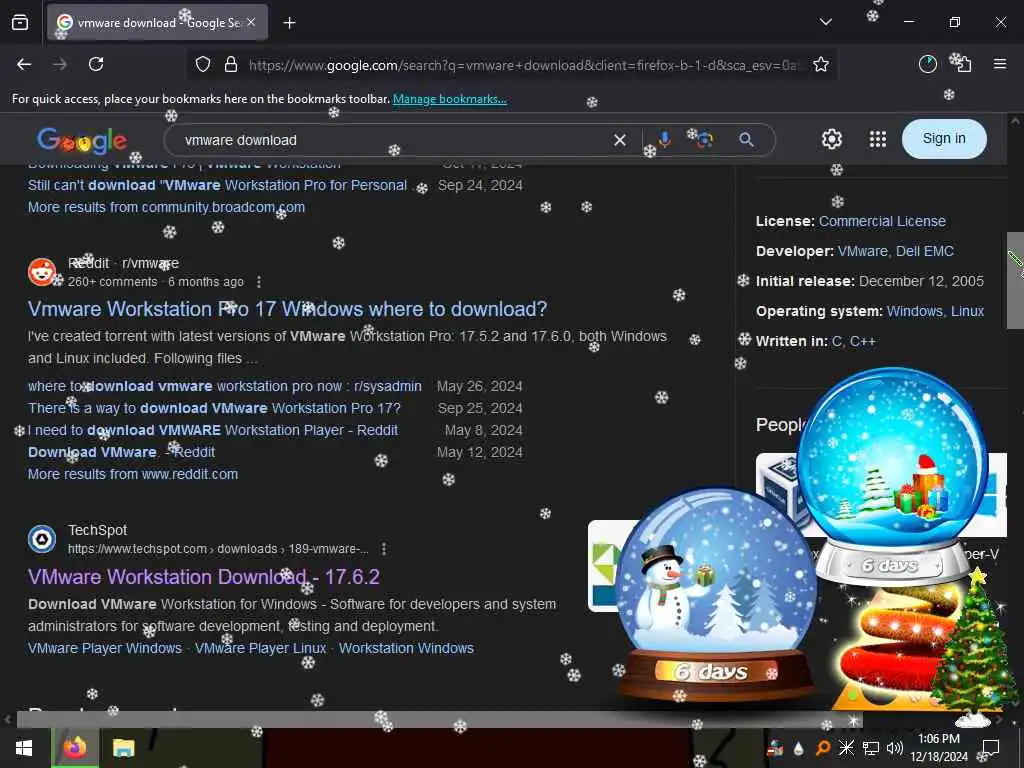Click the snowman snow globe widget
This screenshot has width=1024, height=768.
point(716,594)
